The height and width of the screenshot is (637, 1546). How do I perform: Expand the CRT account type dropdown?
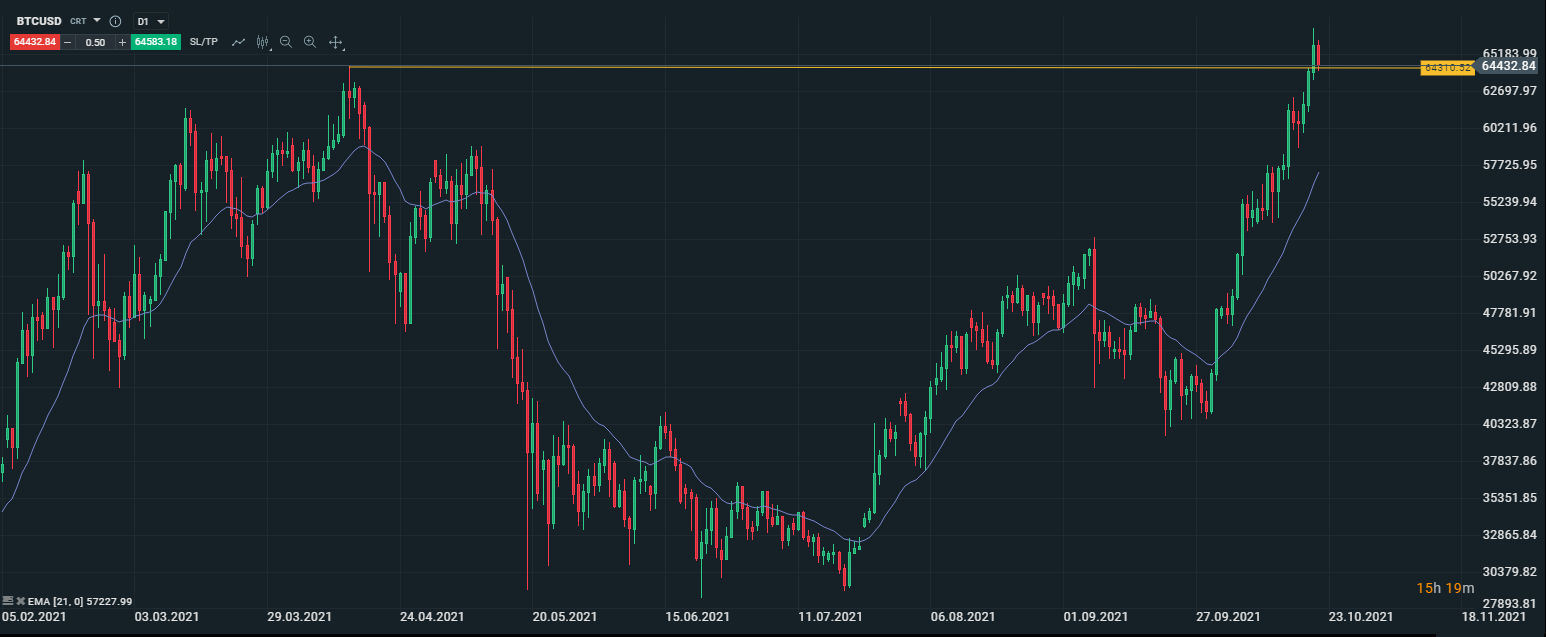97,20
